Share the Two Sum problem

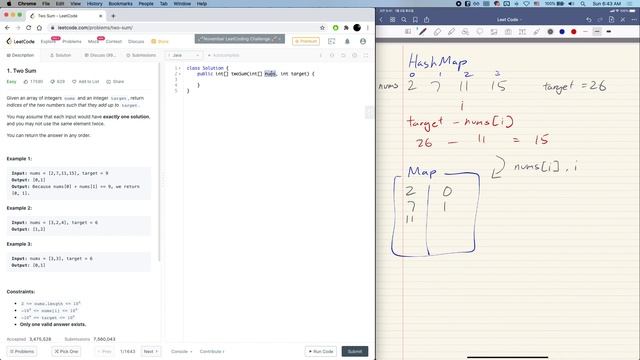point(115,82)
